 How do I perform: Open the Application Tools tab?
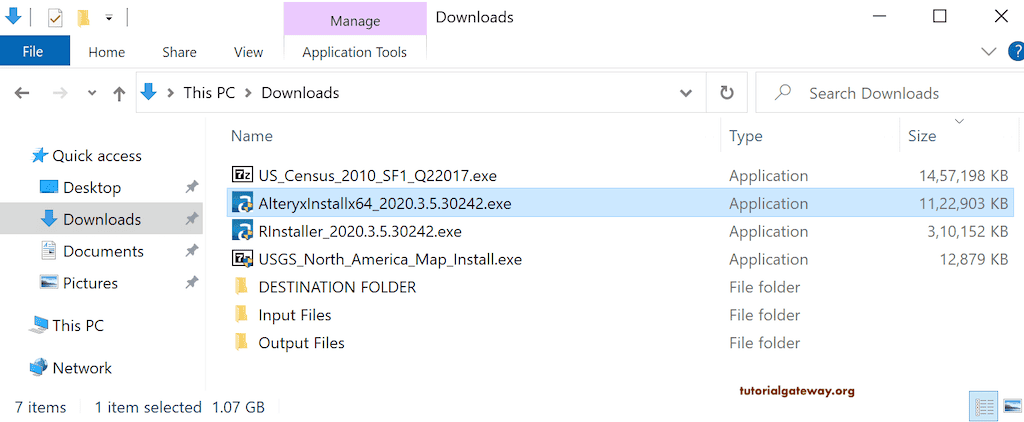(x=355, y=52)
